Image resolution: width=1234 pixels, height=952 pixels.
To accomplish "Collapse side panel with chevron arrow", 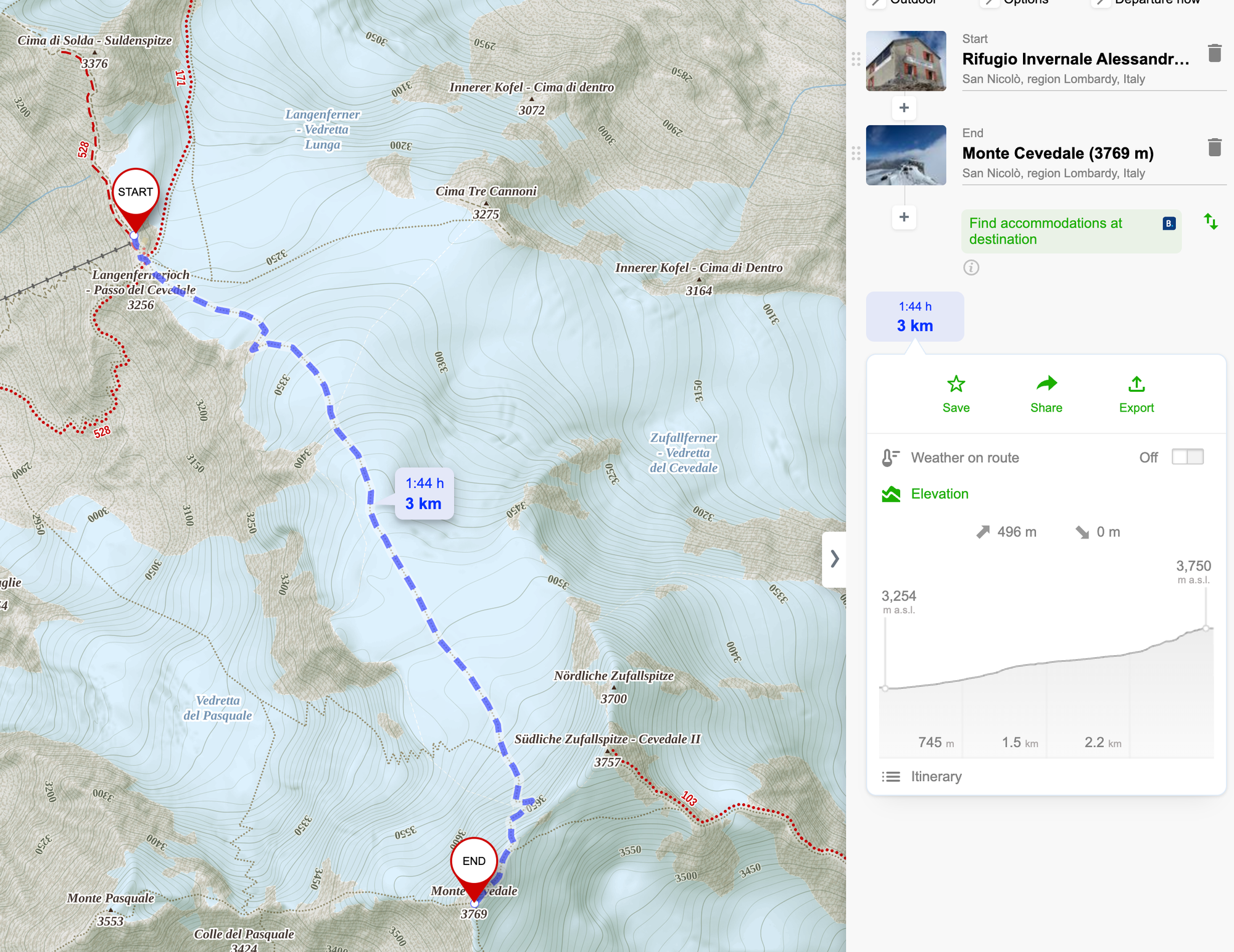I will 834,559.
